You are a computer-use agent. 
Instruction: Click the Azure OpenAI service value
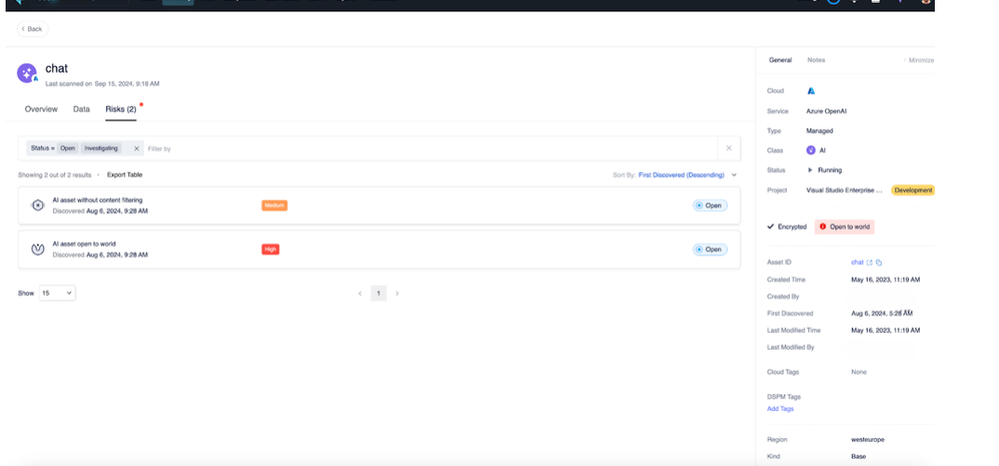point(826,111)
